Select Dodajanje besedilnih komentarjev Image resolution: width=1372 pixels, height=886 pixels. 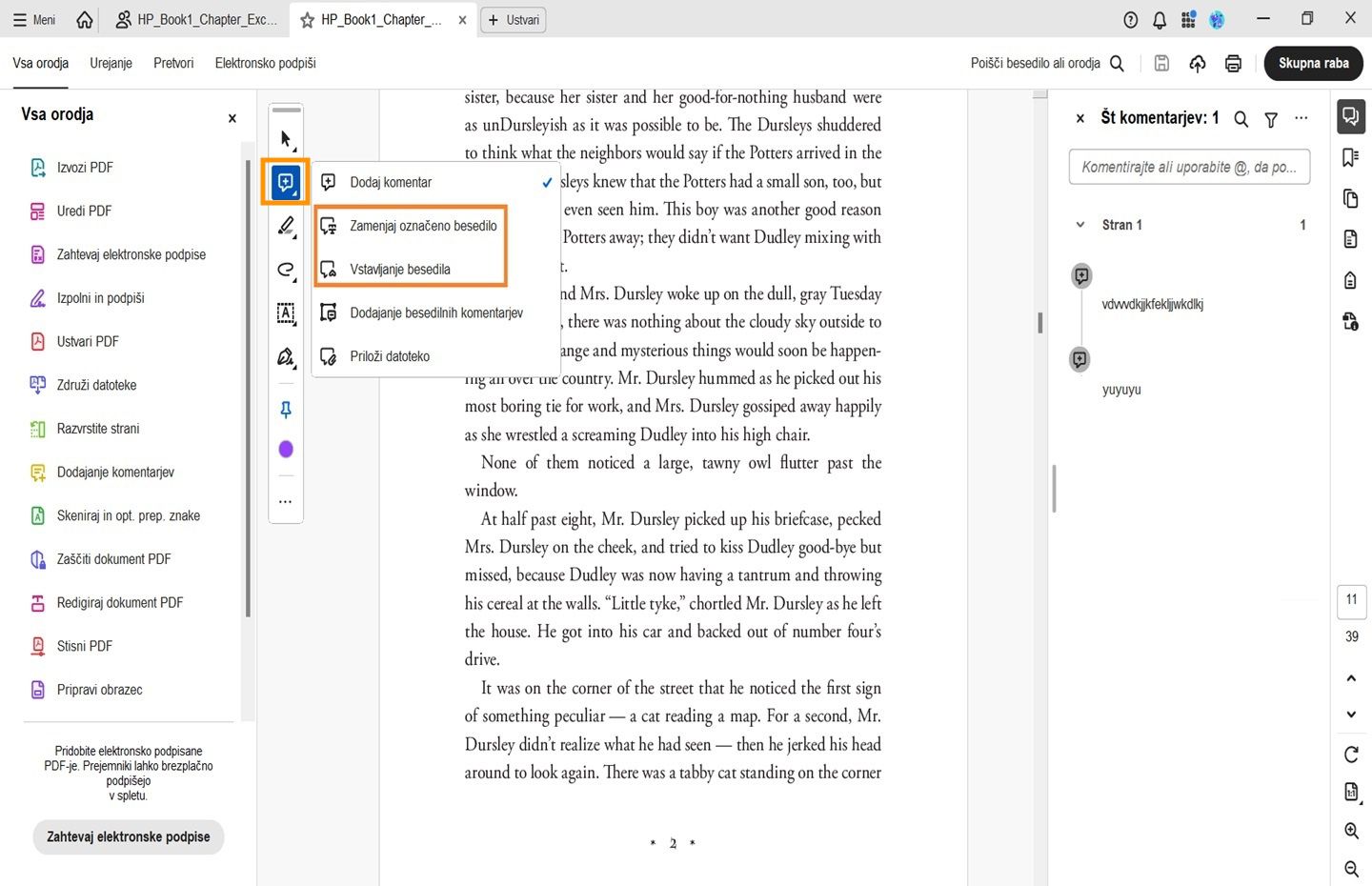436,312
